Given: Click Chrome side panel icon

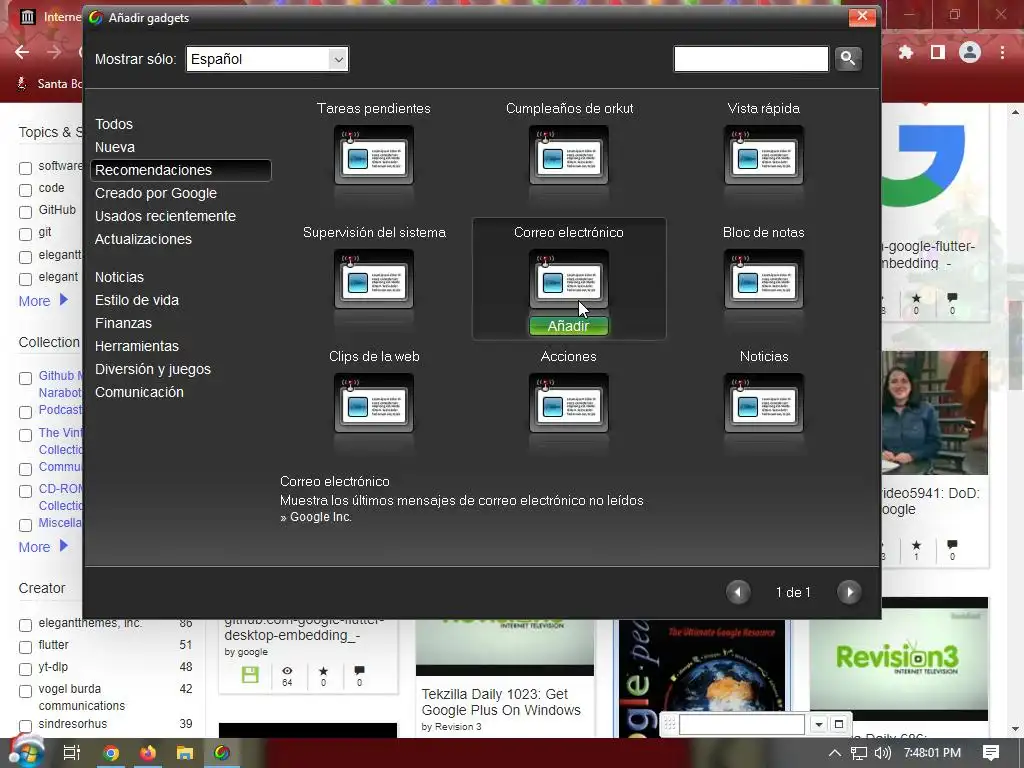Looking at the screenshot, I should point(938,52).
